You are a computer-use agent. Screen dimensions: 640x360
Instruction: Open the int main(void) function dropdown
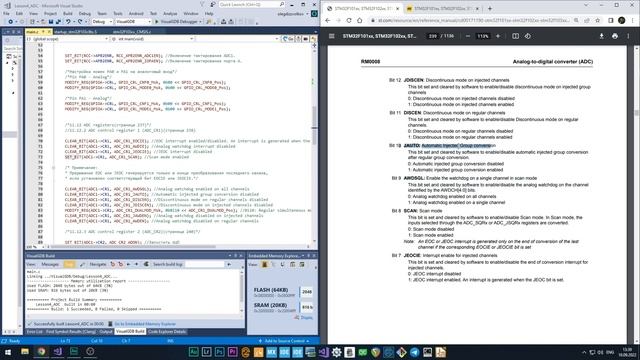pos(152,39)
